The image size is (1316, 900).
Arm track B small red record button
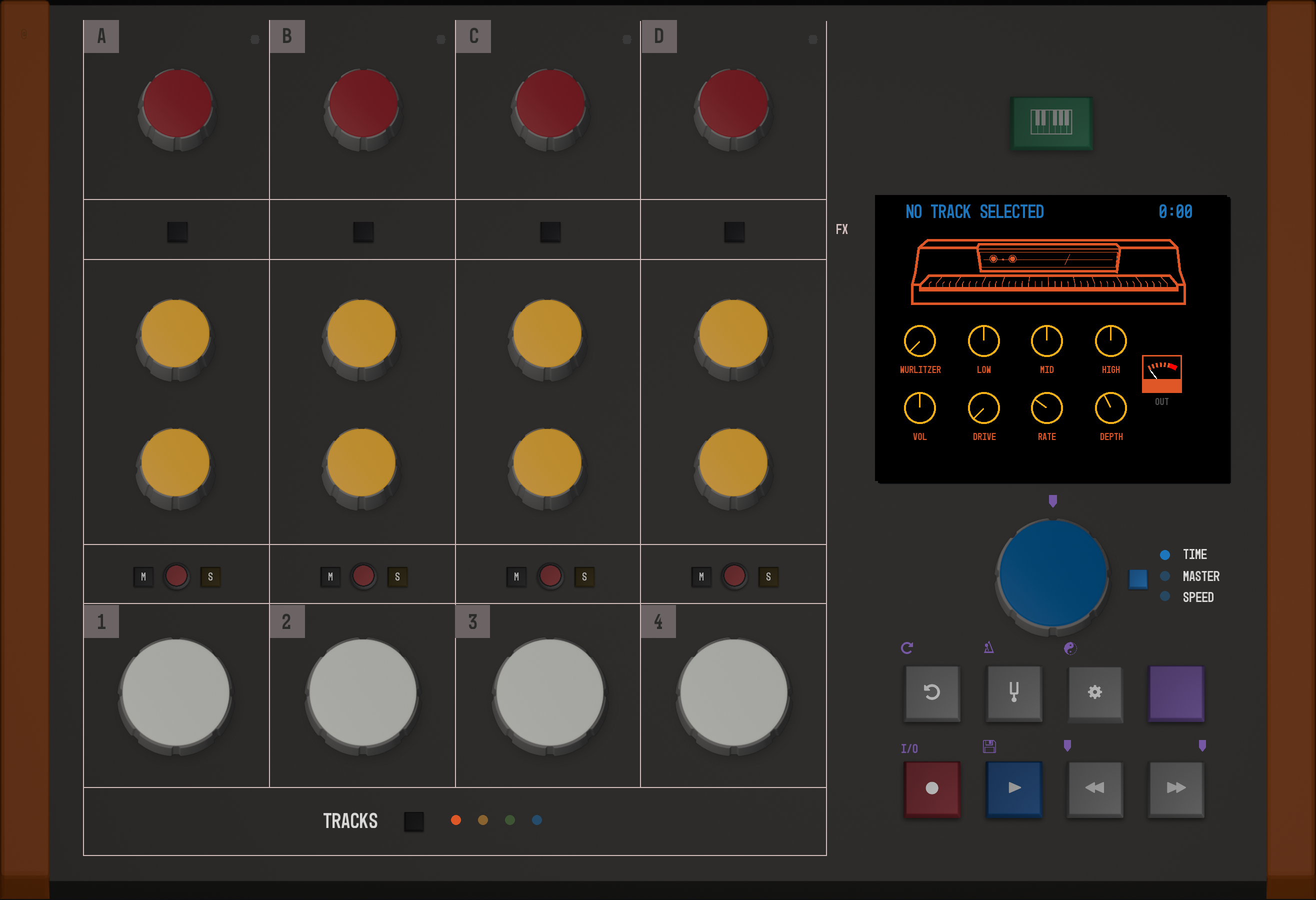pos(363,576)
